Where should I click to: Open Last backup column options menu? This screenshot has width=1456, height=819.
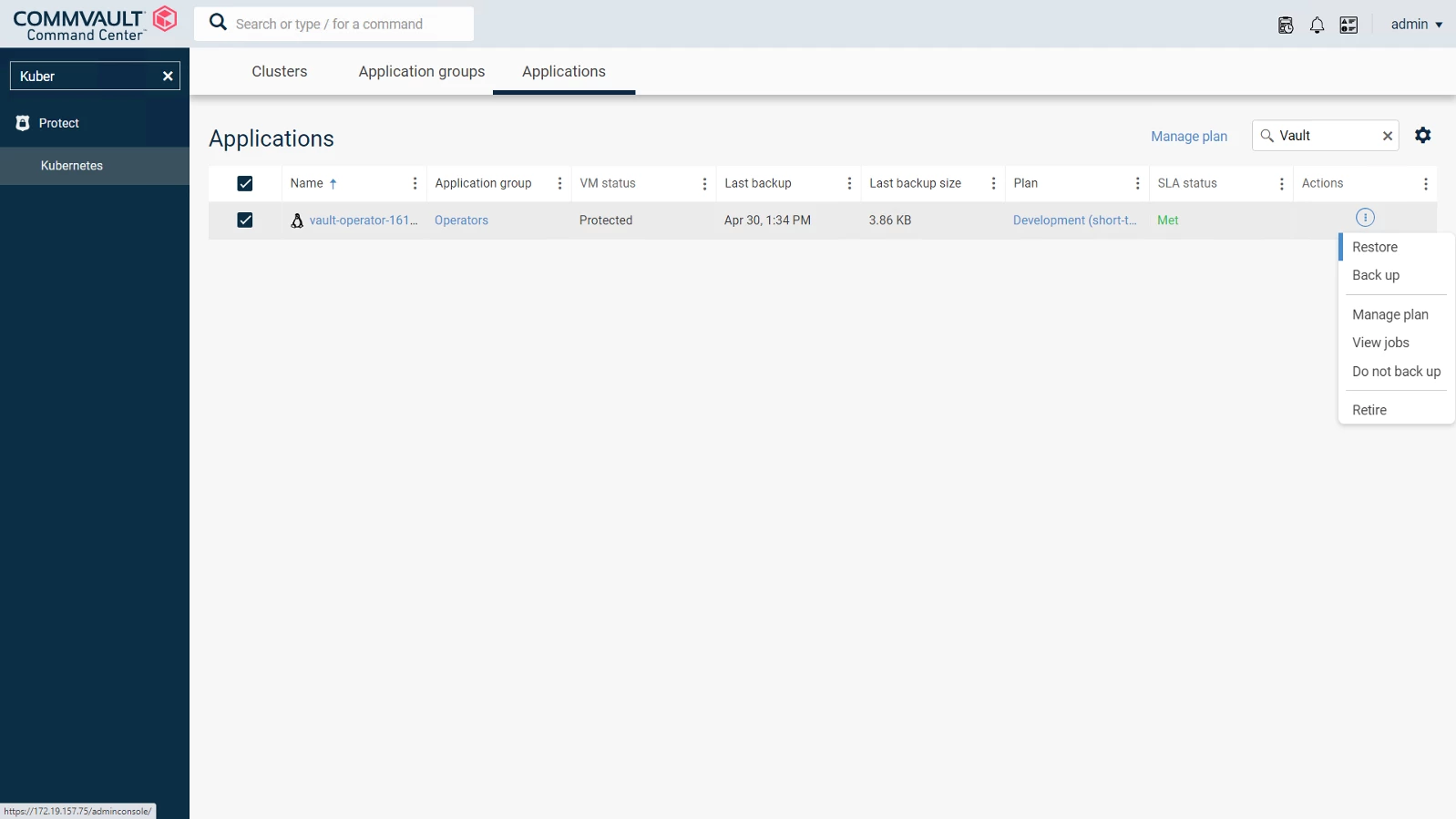point(849,184)
